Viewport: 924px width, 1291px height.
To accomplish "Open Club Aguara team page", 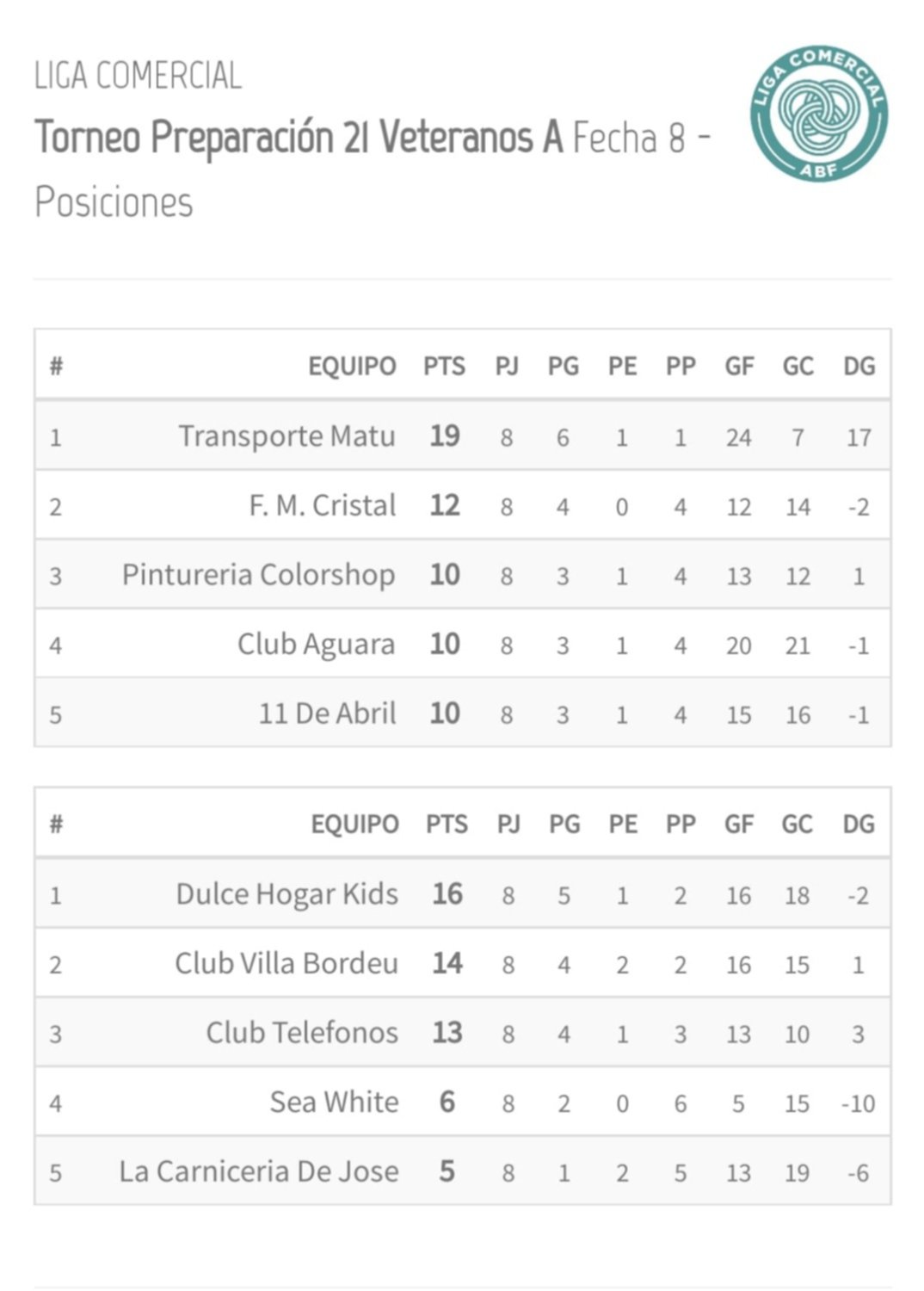I will tap(316, 644).
